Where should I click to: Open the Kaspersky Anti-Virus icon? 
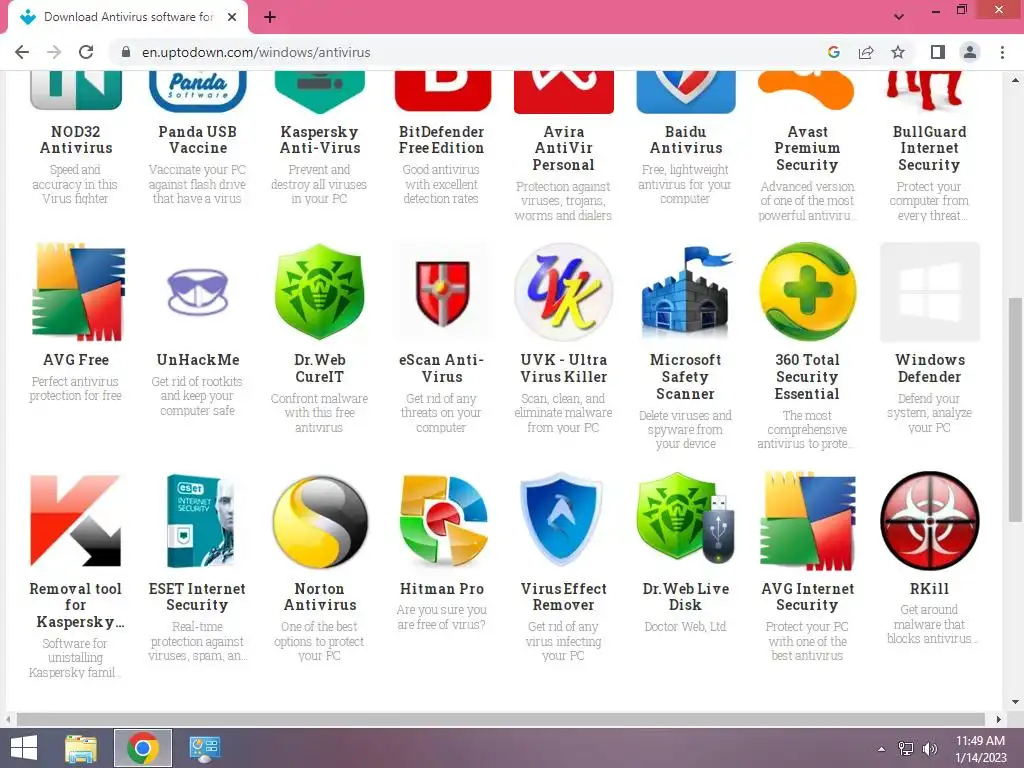pyautogui.click(x=319, y=92)
